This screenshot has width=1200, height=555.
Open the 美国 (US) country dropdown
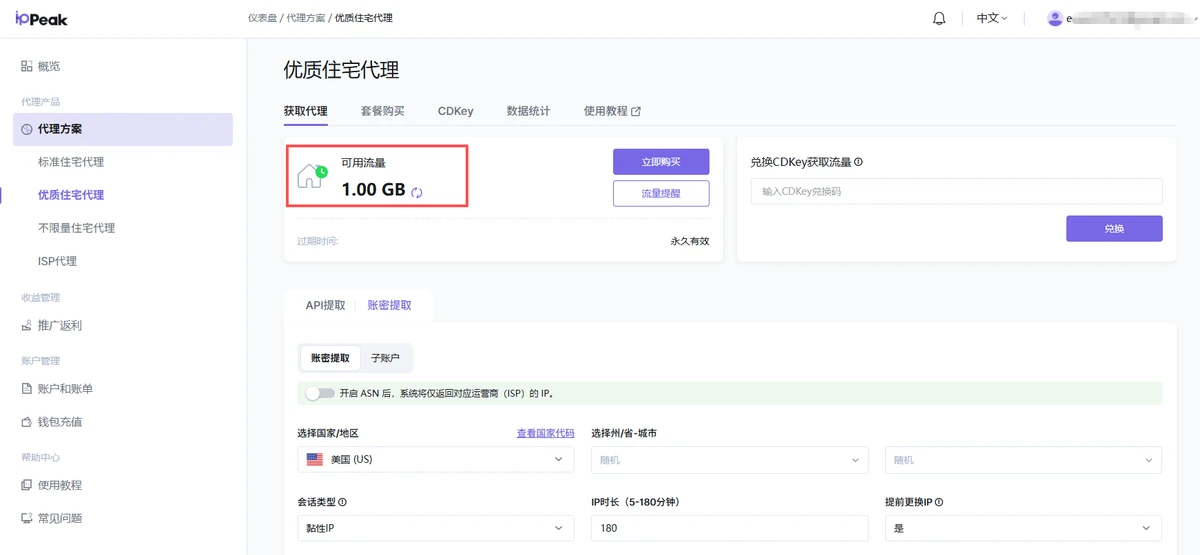(x=436, y=459)
